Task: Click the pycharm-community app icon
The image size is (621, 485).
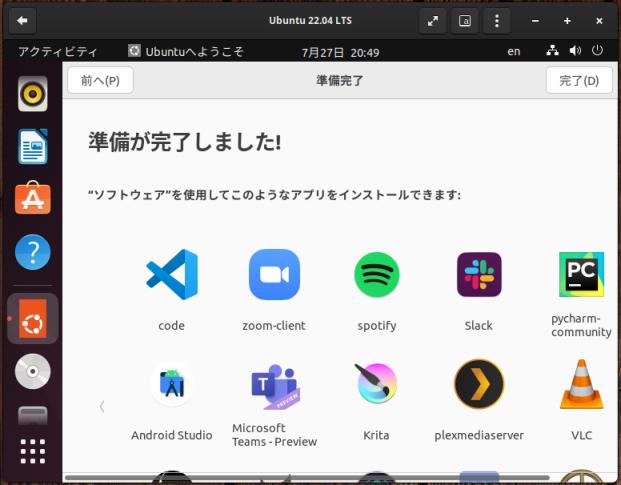Action: pos(581,274)
